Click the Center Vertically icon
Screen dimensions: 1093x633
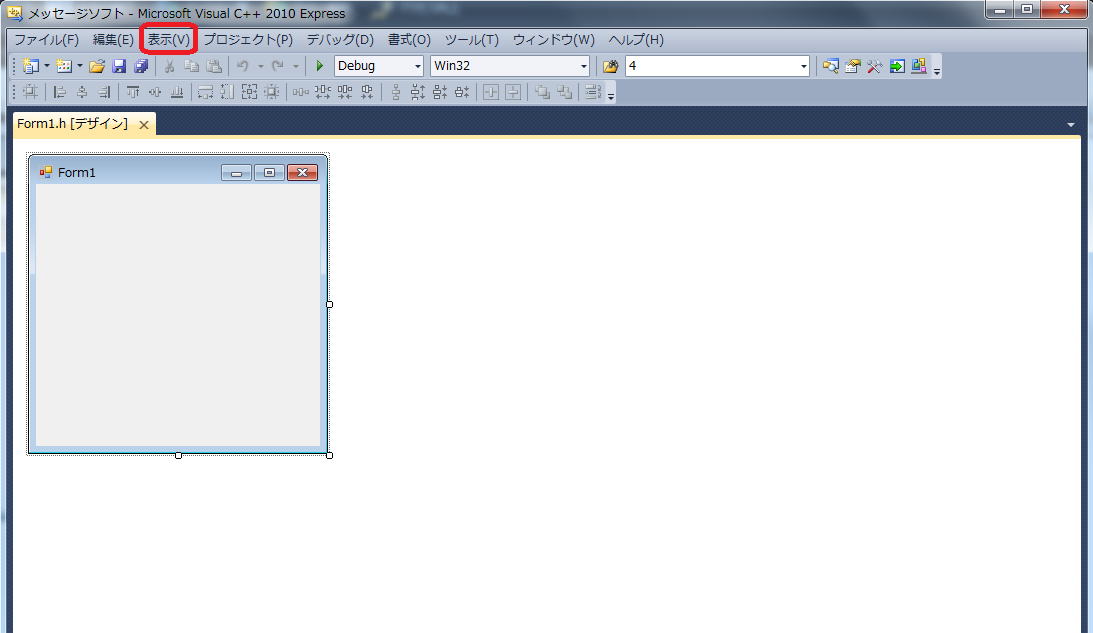point(513,92)
